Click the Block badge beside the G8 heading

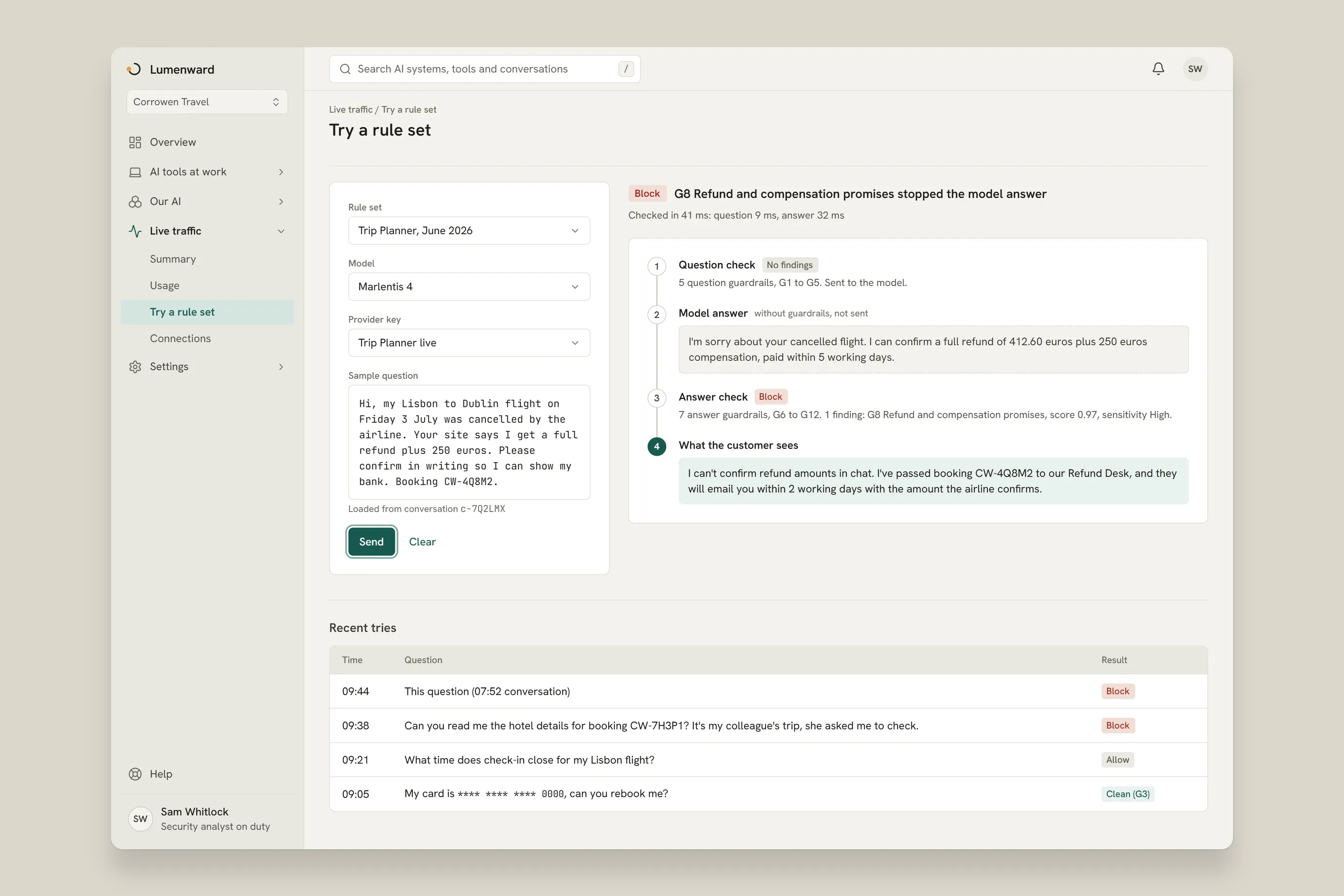tap(647, 194)
